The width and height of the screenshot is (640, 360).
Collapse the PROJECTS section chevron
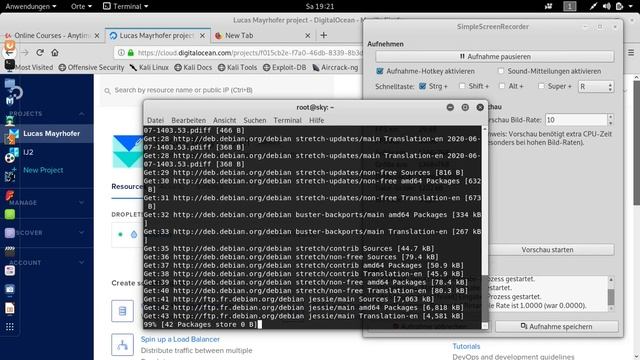(82, 113)
